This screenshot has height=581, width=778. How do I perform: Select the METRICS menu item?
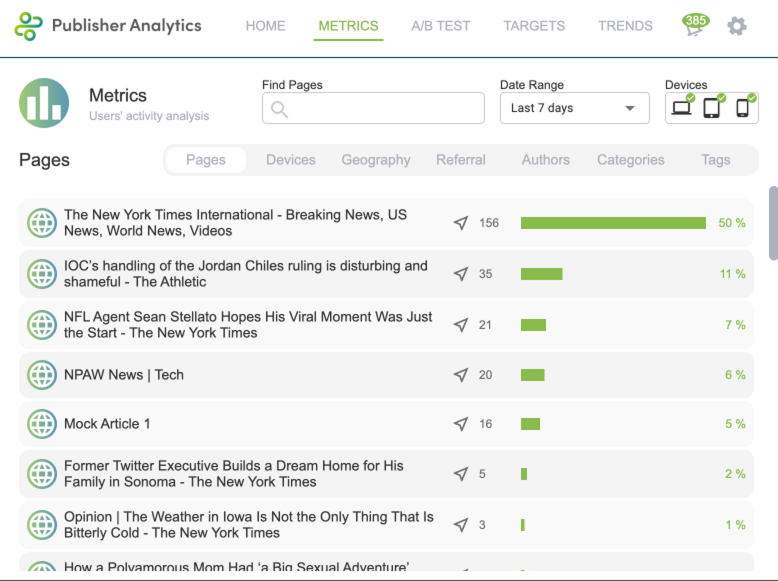348,26
